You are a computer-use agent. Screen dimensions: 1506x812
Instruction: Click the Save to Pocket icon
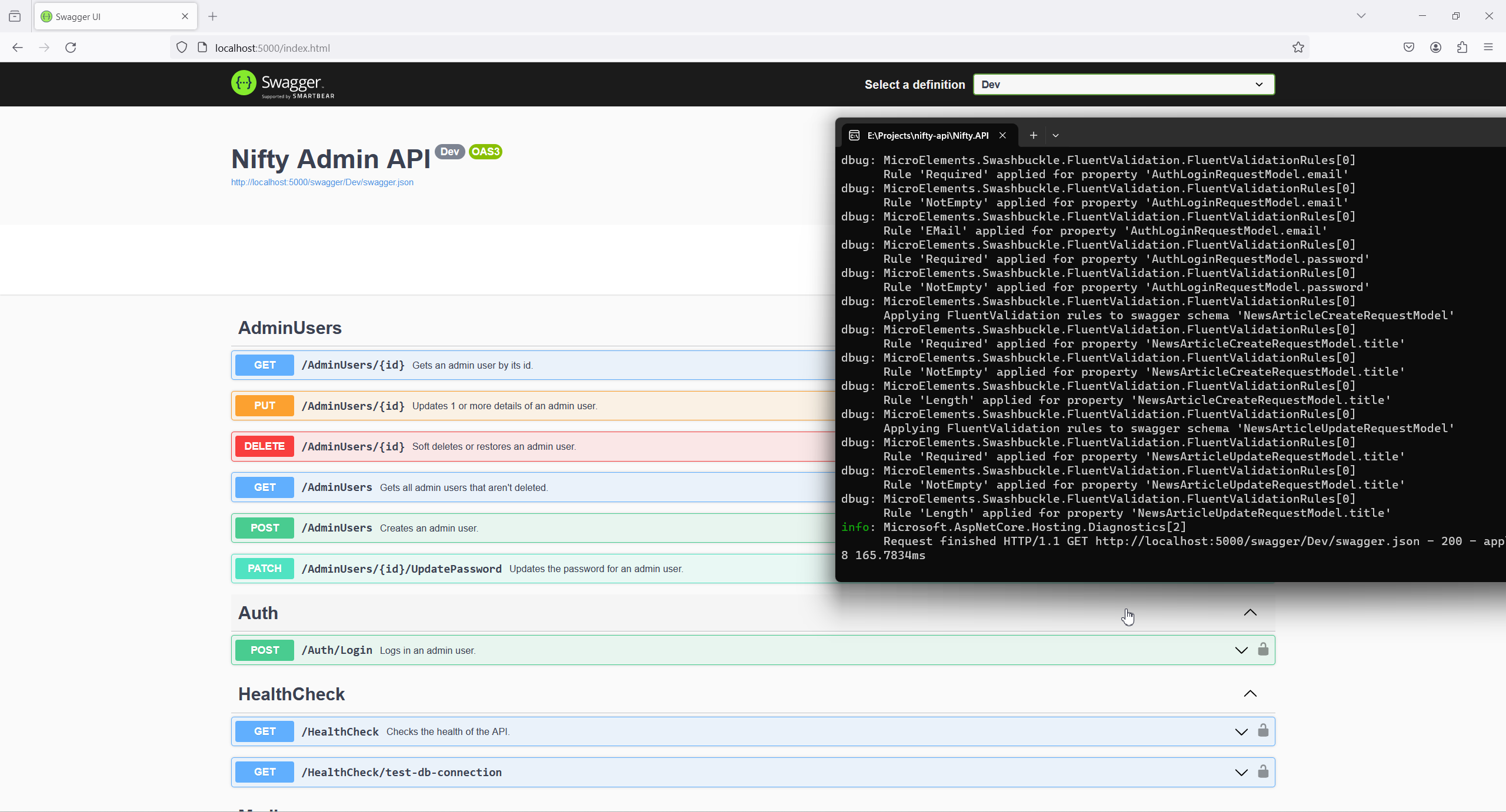pos(1409,48)
